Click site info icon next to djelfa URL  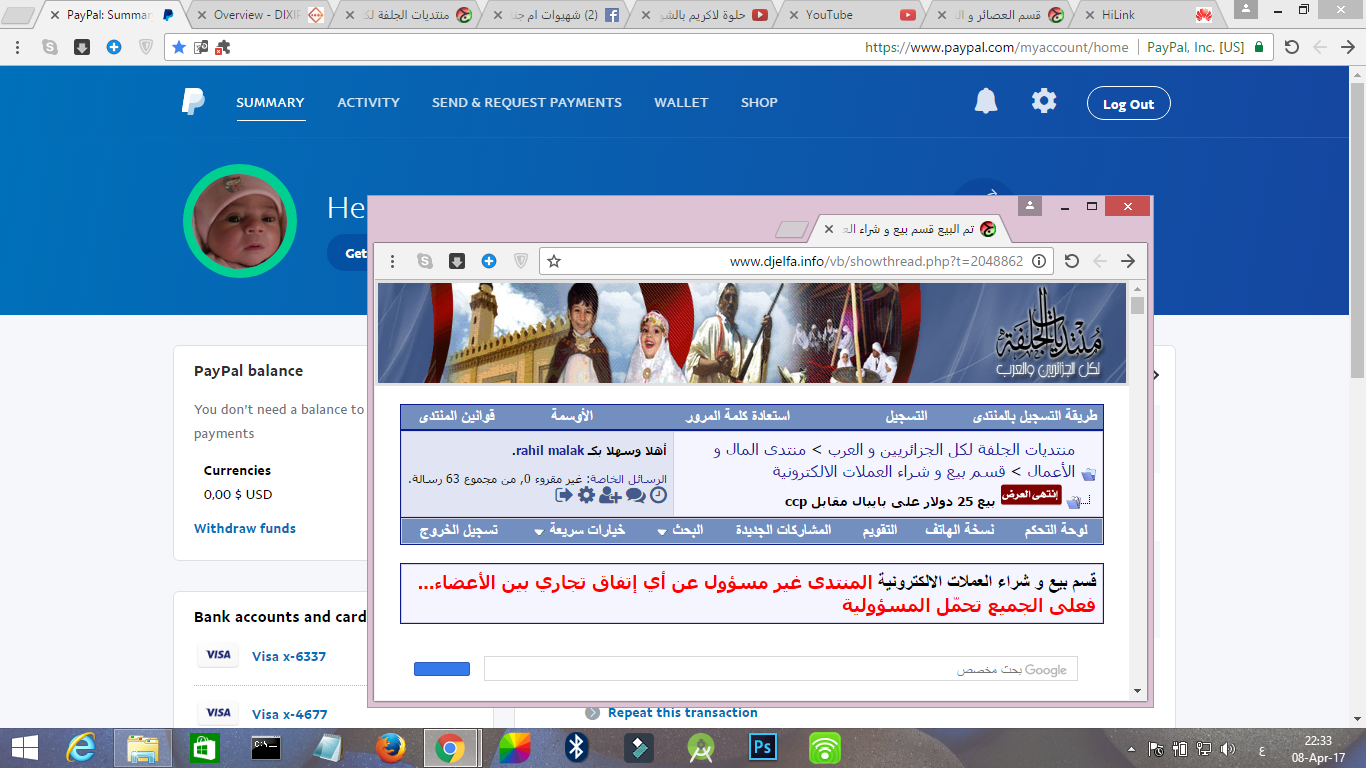tap(1039, 261)
